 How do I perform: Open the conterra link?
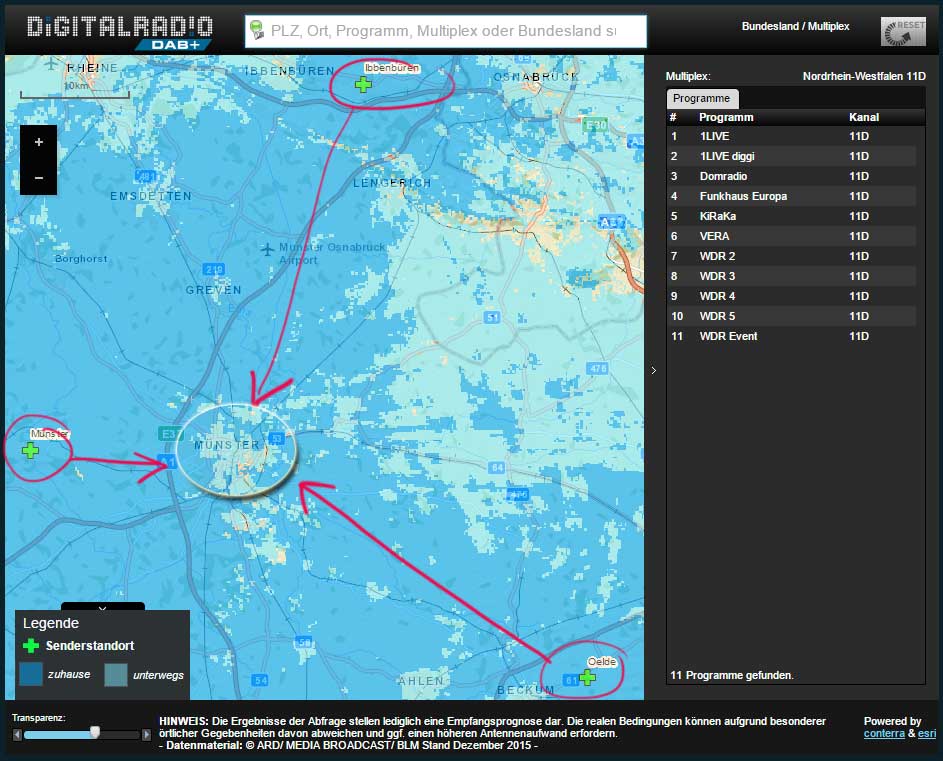click(x=883, y=734)
